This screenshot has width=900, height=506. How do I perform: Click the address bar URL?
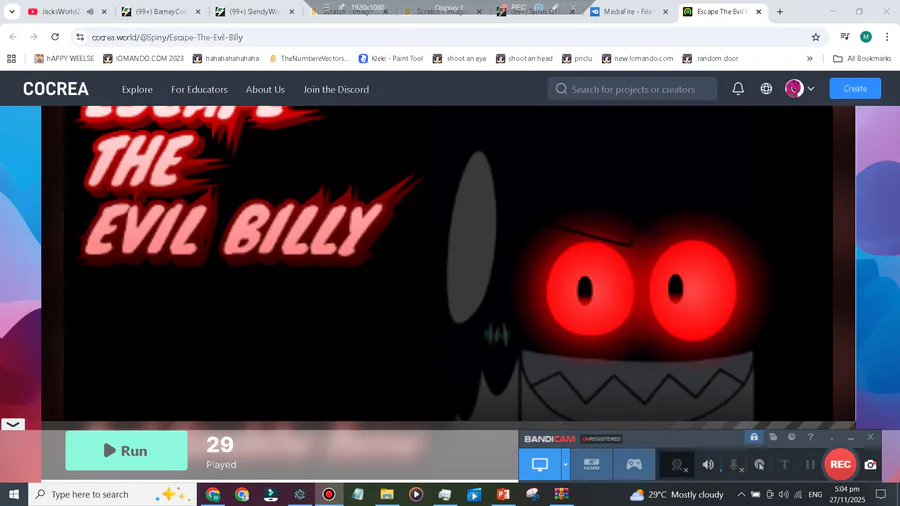(167, 37)
